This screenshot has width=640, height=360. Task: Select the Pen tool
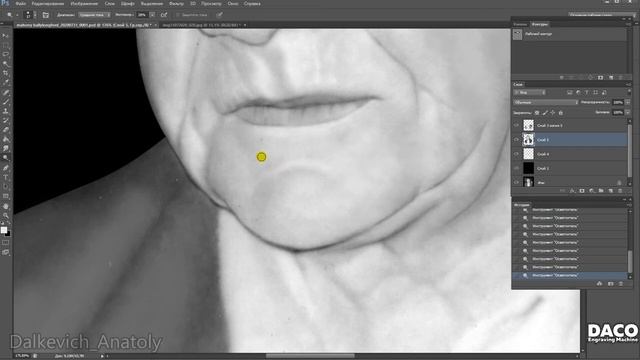(6, 168)
